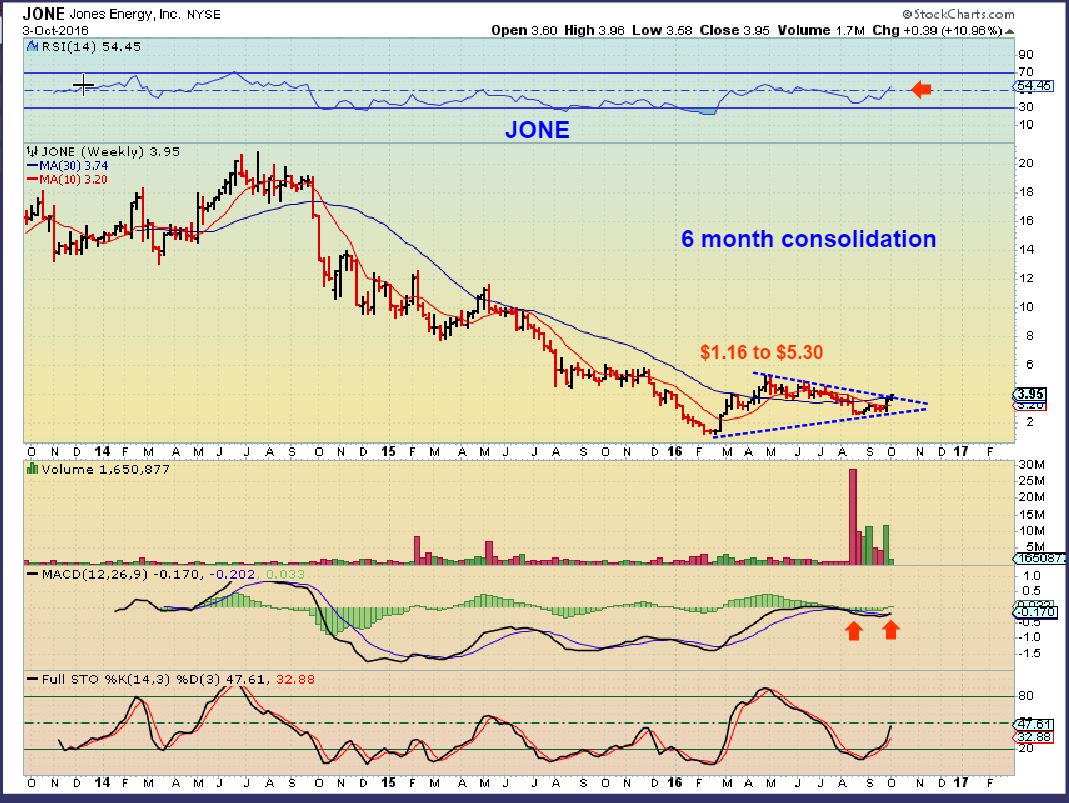Click the 0.033 MACD histogram value

[x=286, y=575]
